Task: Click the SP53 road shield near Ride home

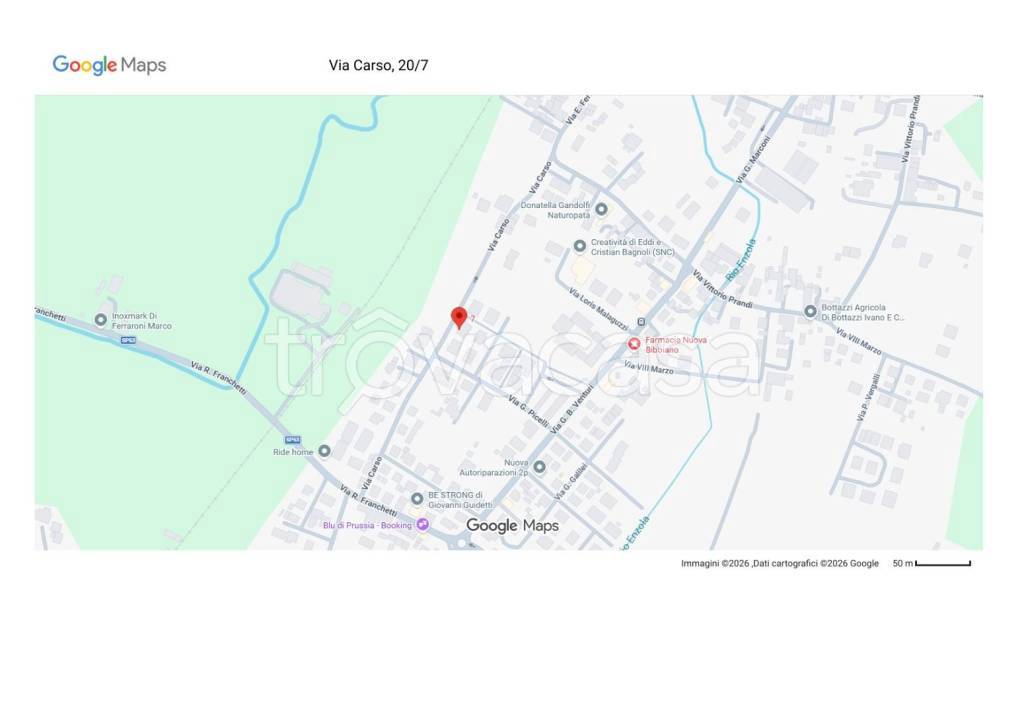Action: (292, 439)
